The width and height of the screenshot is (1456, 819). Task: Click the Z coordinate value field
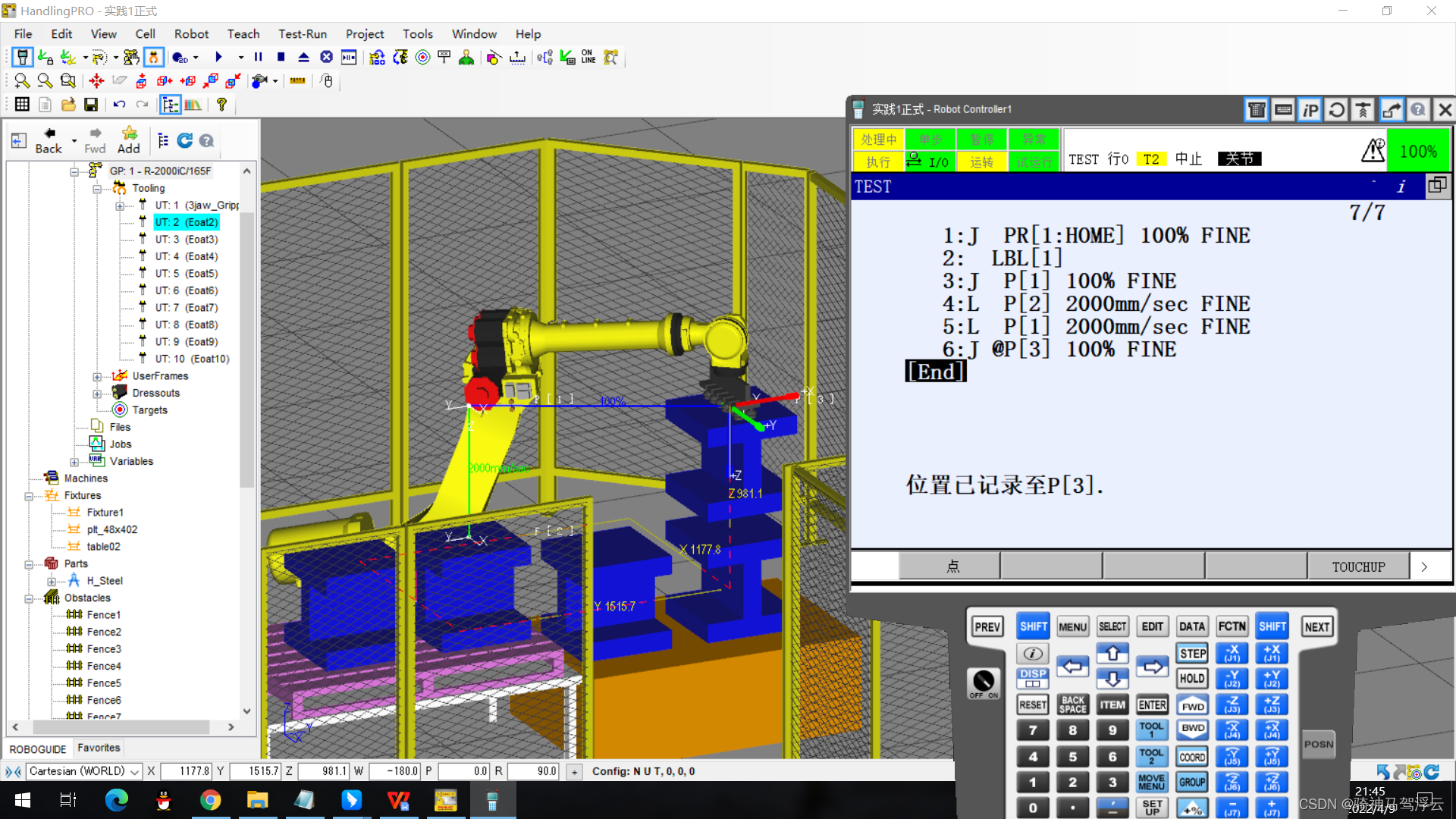[x=324, y=771]
